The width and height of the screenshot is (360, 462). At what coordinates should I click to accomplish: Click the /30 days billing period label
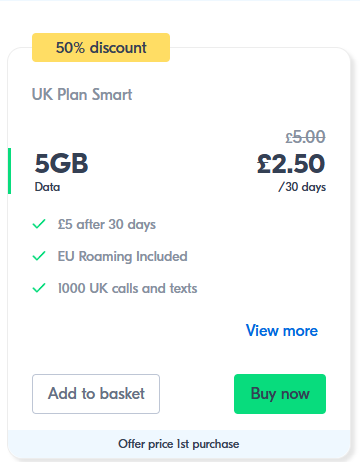302,187
